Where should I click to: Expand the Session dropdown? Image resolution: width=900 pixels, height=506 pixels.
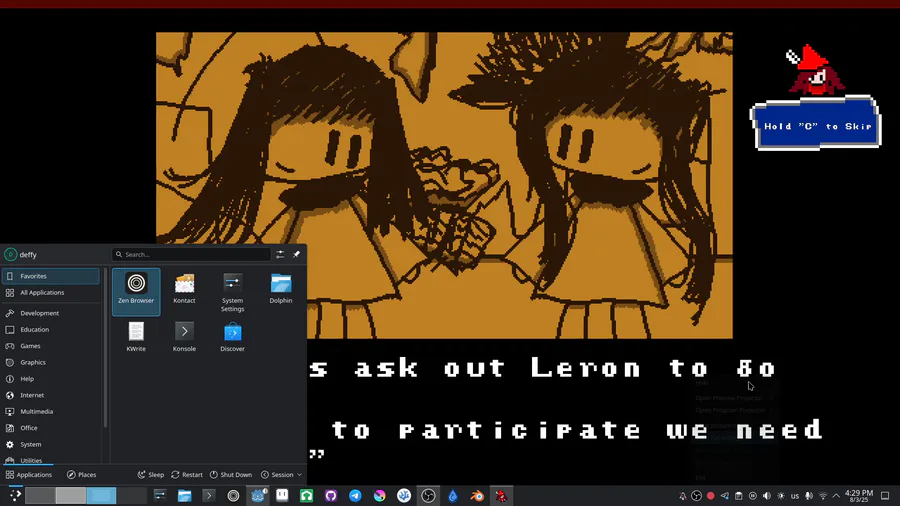pyautogui.click(x=281, y=474)
